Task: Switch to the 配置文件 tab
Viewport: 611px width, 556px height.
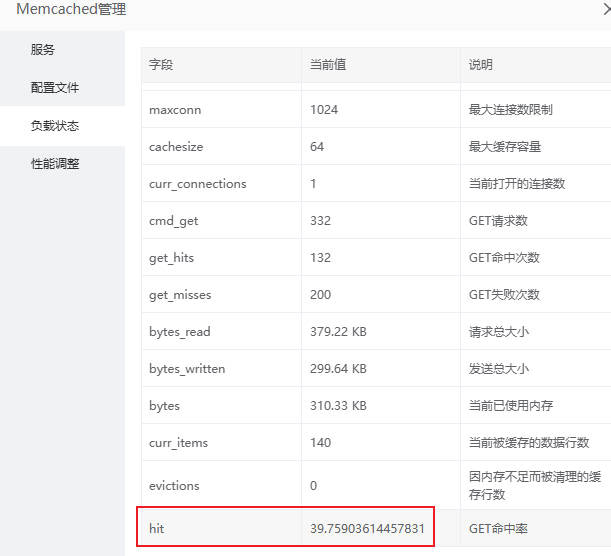Action: [62, 88]
